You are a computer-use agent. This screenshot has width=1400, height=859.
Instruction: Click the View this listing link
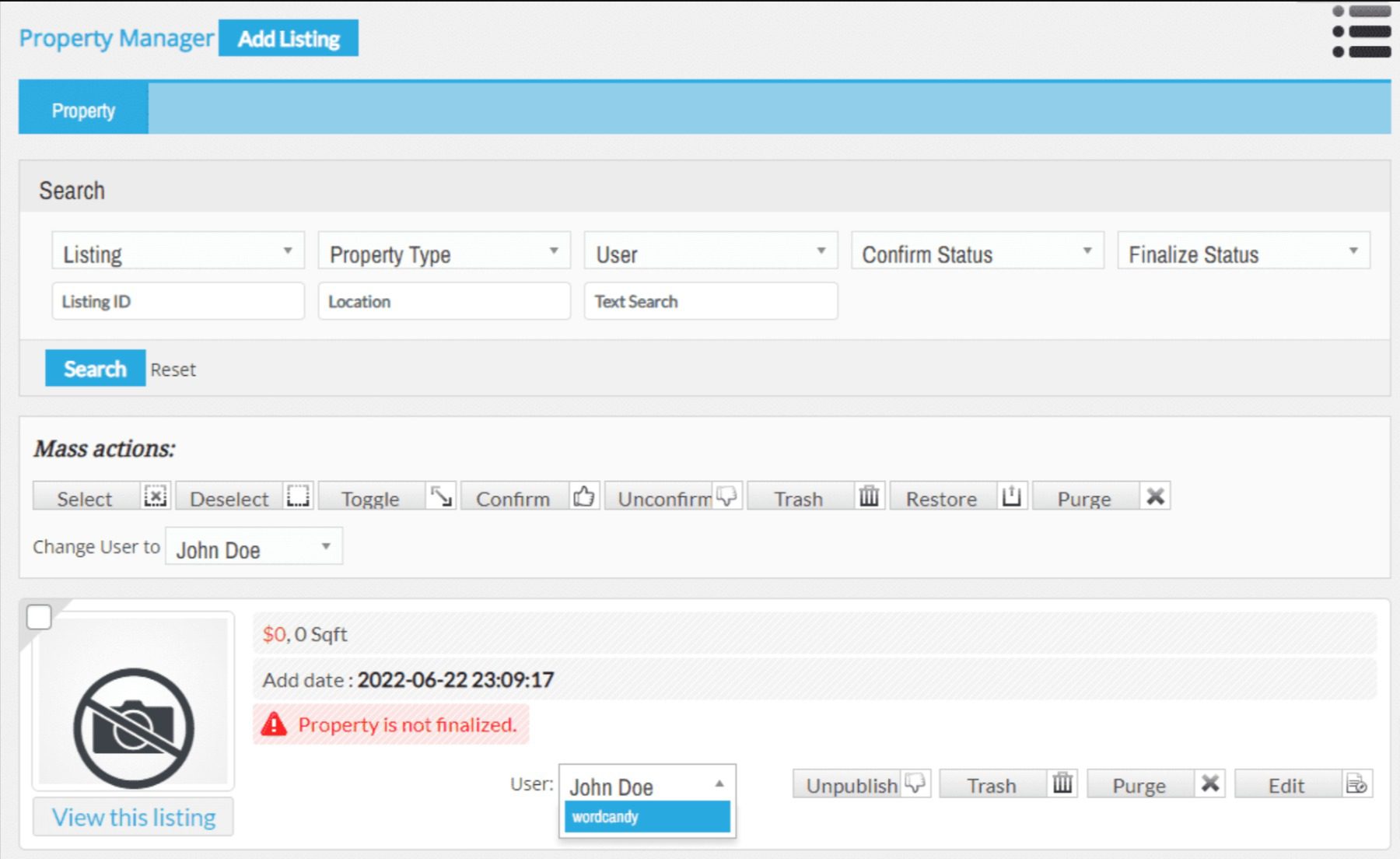click(x=133, y=816)
